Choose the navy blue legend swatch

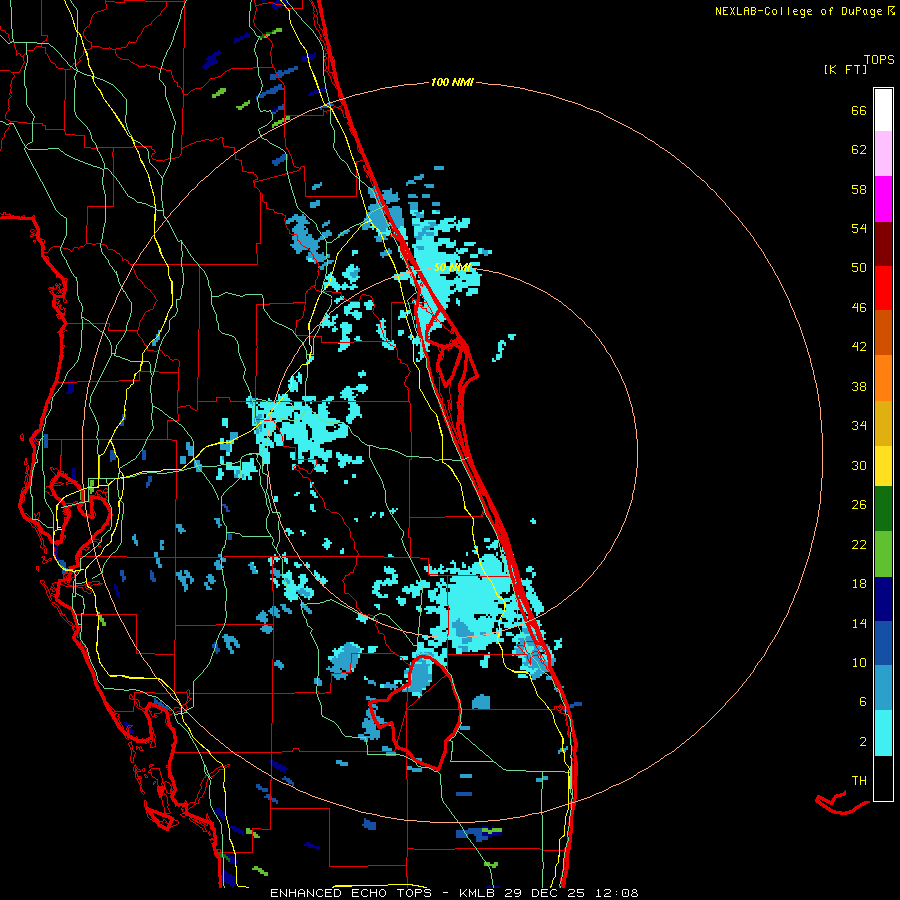(883, 599)
